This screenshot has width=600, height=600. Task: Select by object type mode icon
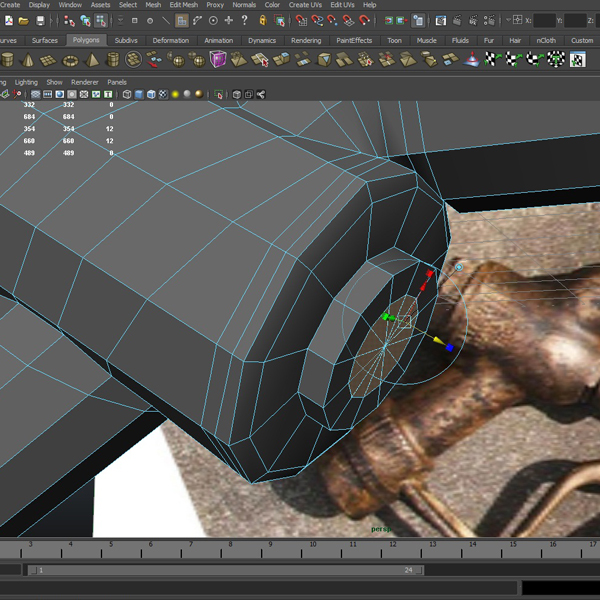point(85,20)
